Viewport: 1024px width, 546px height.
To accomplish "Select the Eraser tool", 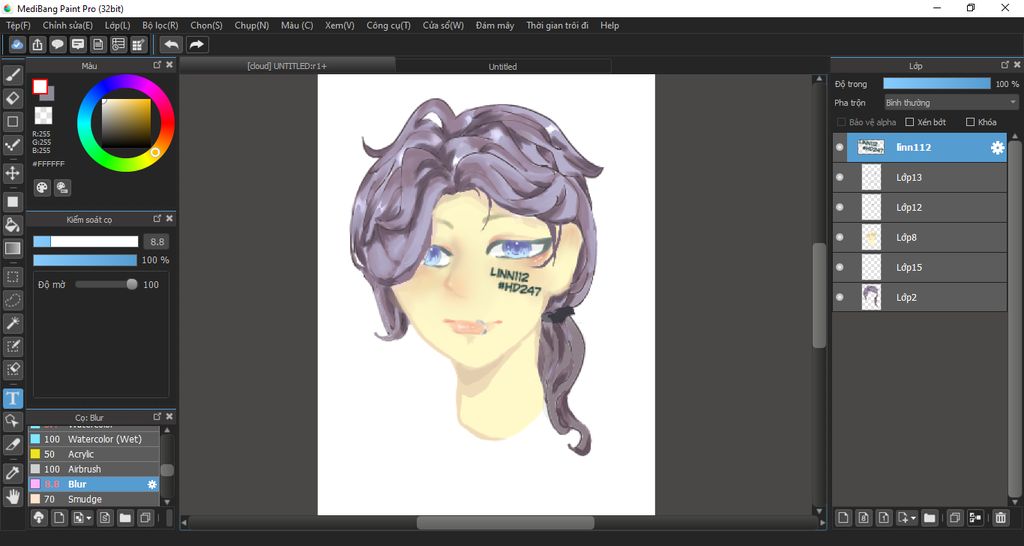I will 12,99.
